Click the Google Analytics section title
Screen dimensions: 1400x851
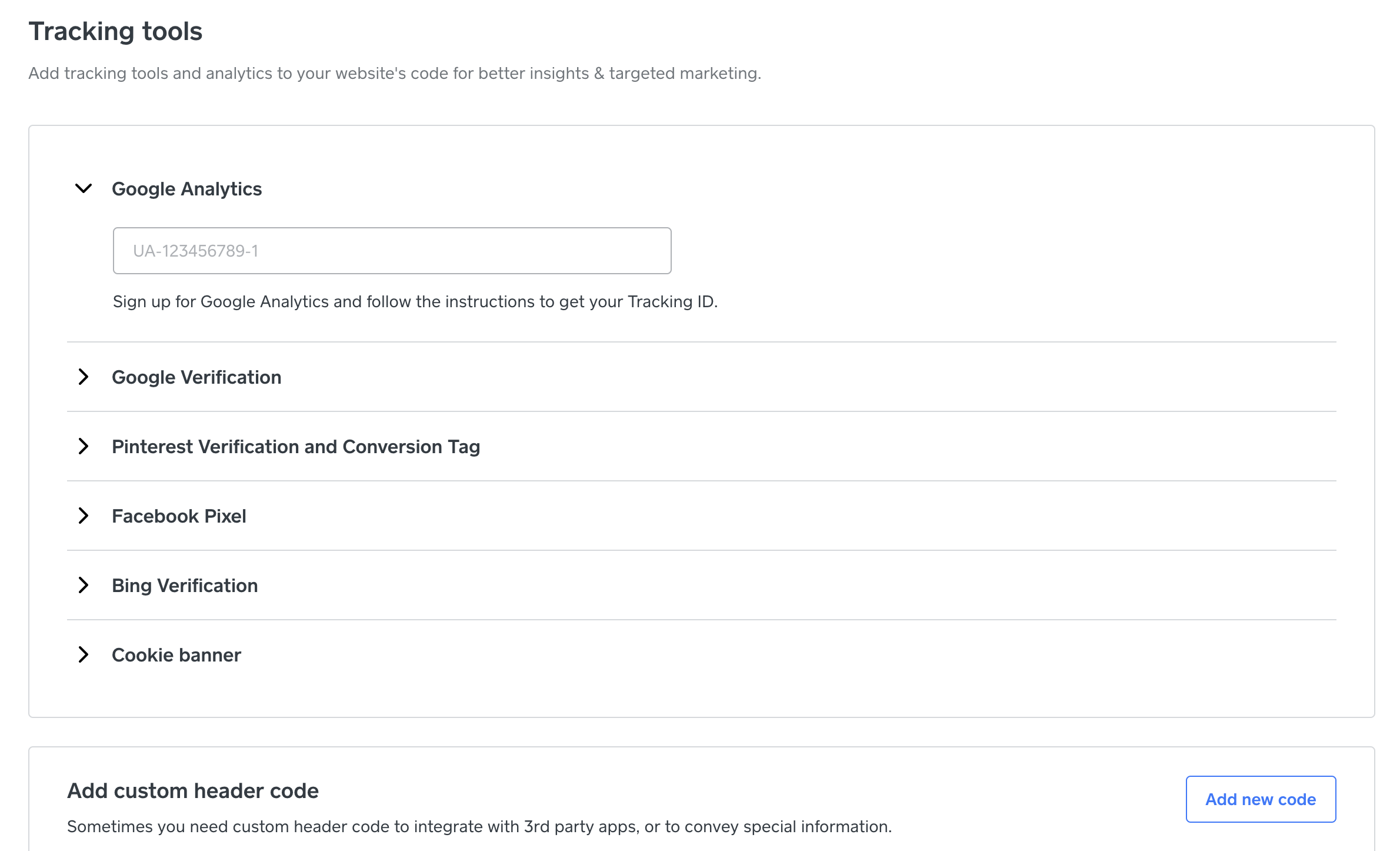186,189
